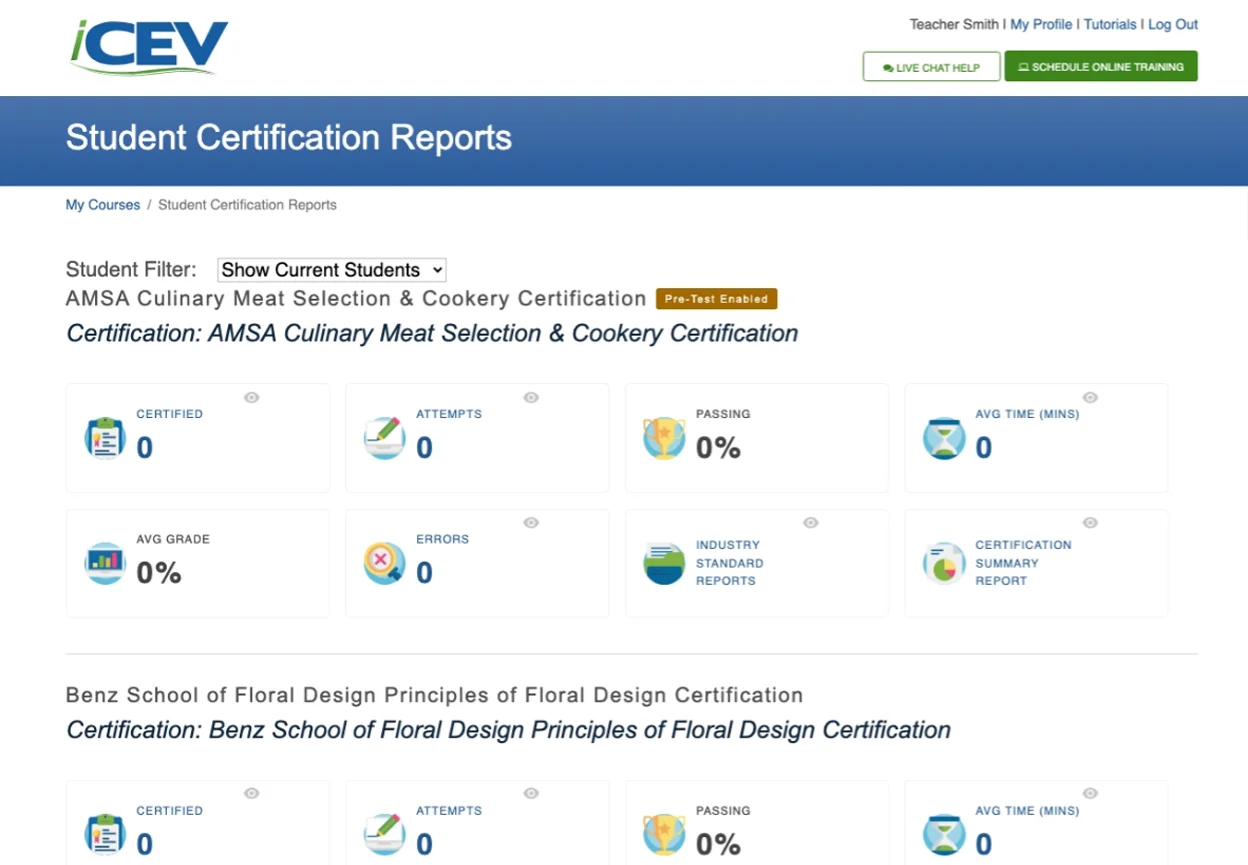The width and height of the screenshot is (1248, 865).
Task: Click the Industry Standard Reports document icon
Action: [x=665, y=564]
